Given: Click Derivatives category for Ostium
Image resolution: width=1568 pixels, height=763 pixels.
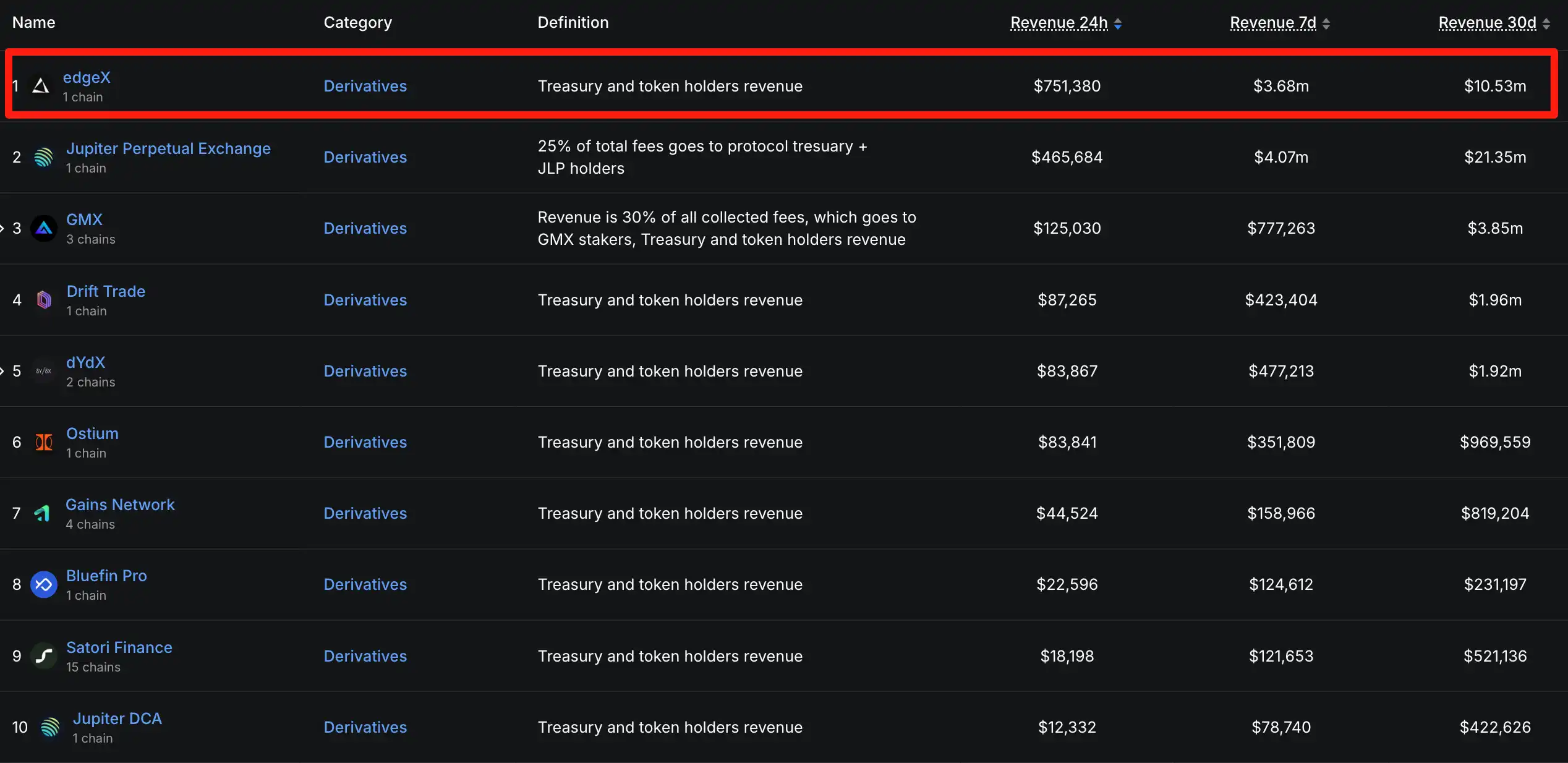Looking at the screenshot, I should tap(365, 442).
